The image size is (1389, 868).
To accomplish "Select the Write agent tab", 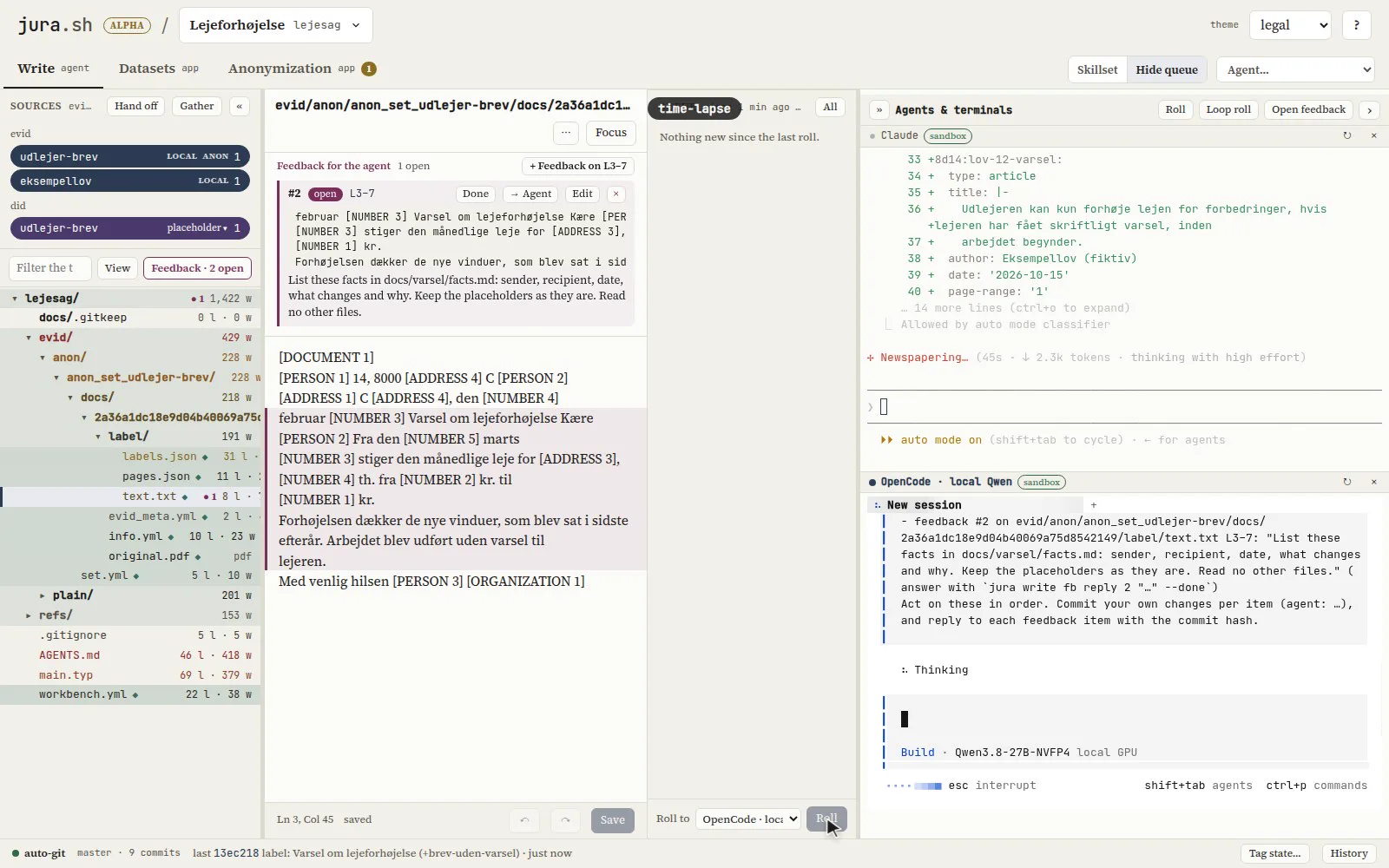I will pos(53,69).
